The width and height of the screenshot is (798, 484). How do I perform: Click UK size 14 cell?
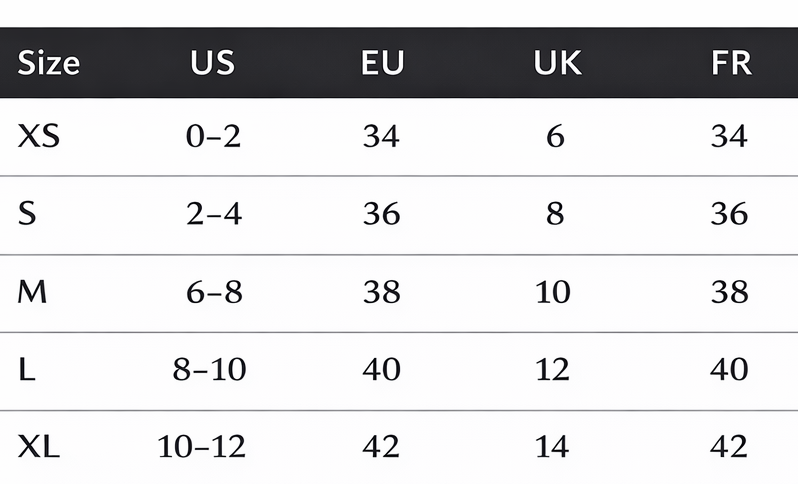click(x=553, y=446)
